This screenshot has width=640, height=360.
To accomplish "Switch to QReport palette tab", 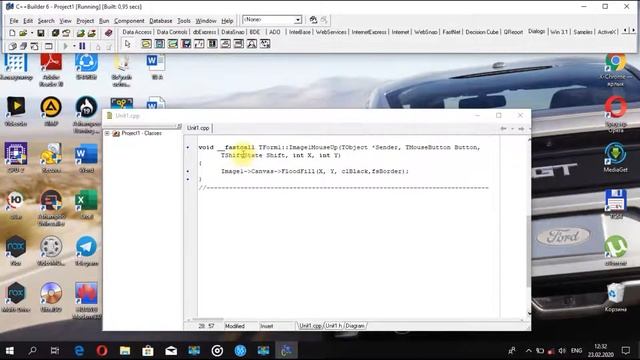I will tap(513, 32).
